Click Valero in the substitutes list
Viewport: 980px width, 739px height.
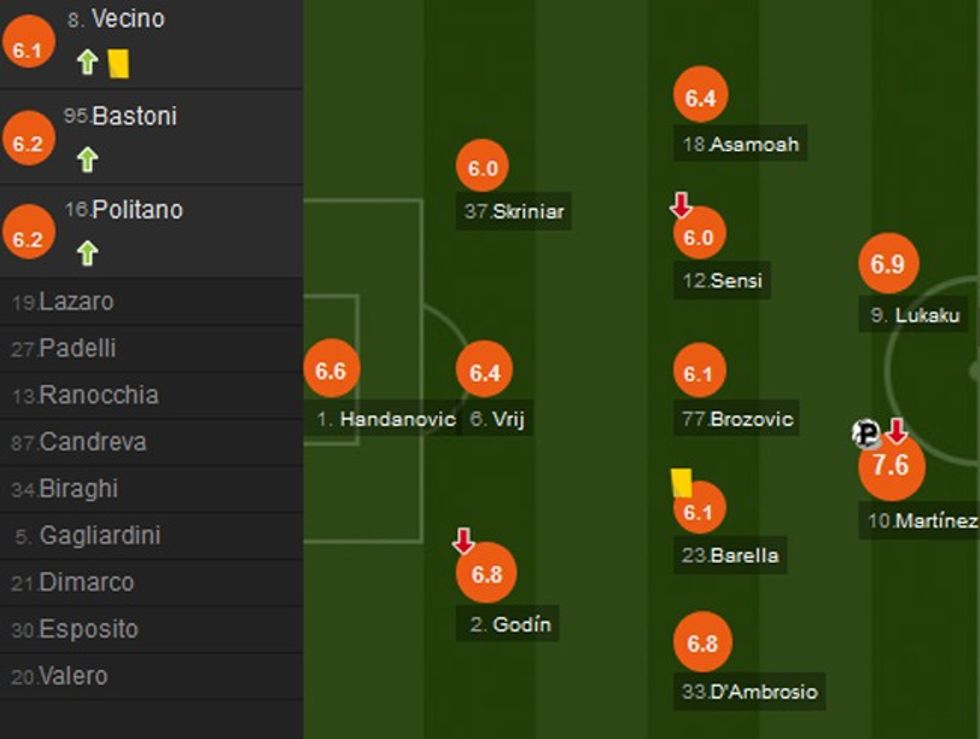(73, 677)
